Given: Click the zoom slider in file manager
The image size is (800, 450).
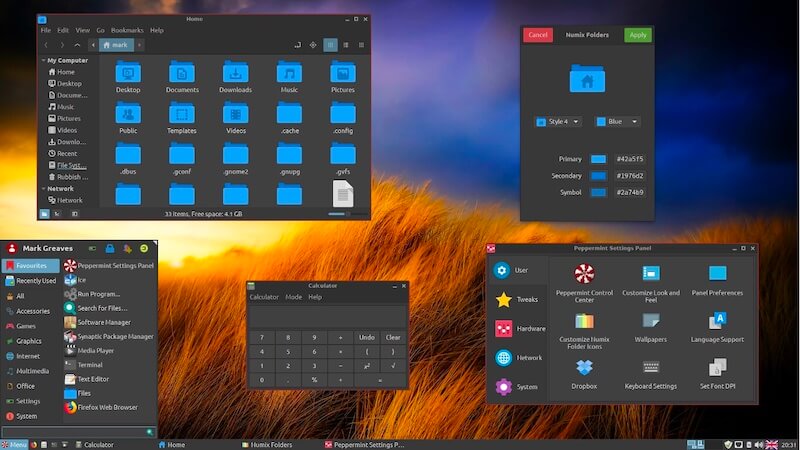Looking at the screenshot, I should [347, 214].
